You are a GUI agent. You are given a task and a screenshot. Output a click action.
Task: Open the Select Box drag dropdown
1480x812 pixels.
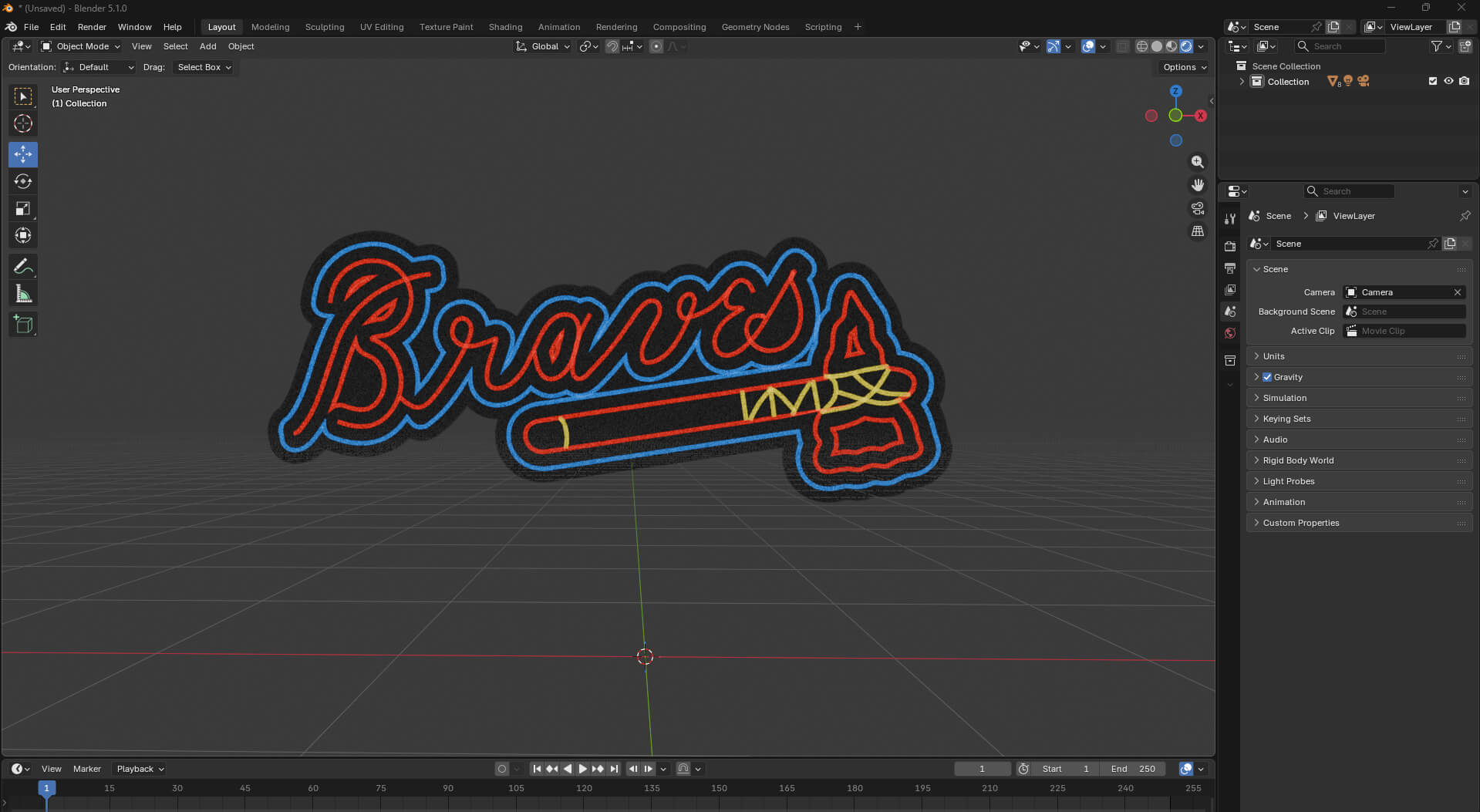[204, 67]
